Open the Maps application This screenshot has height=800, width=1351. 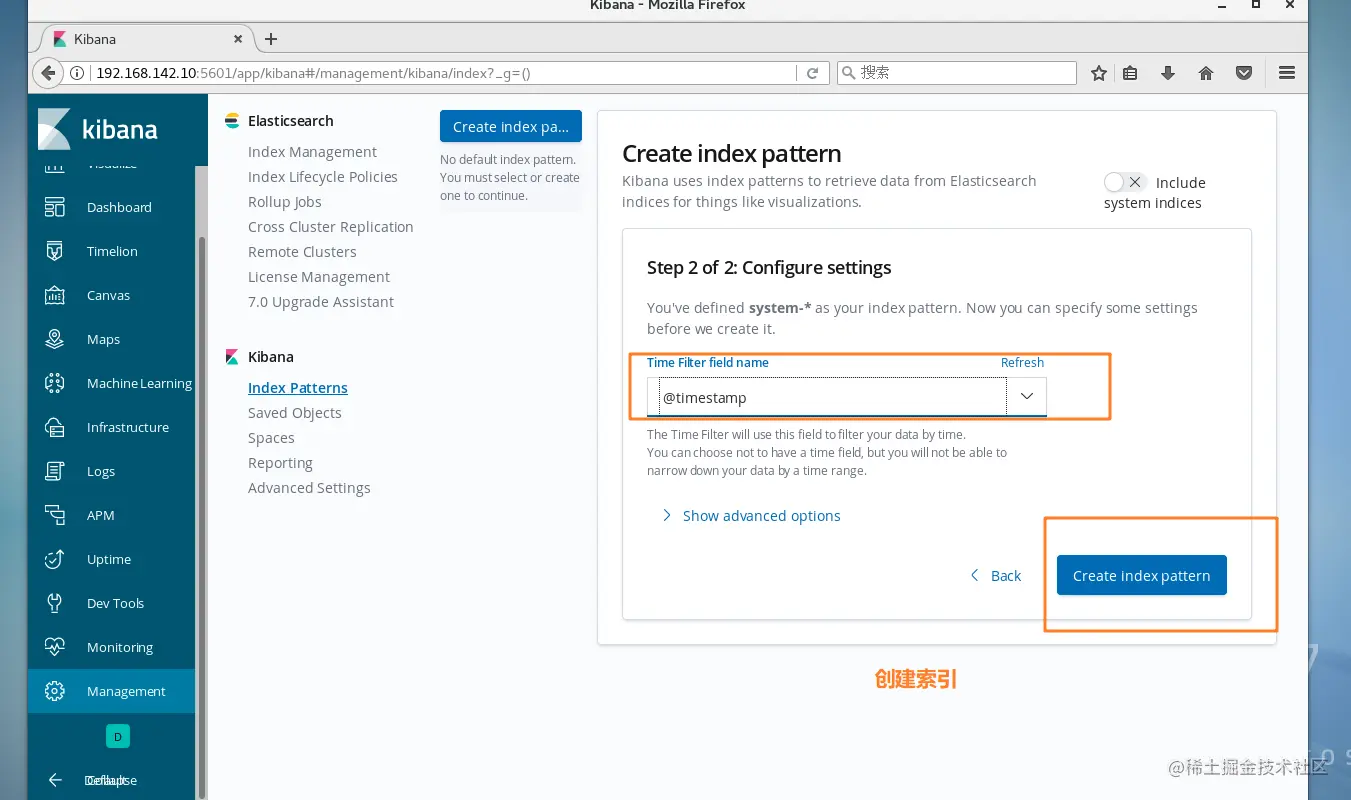102,339
